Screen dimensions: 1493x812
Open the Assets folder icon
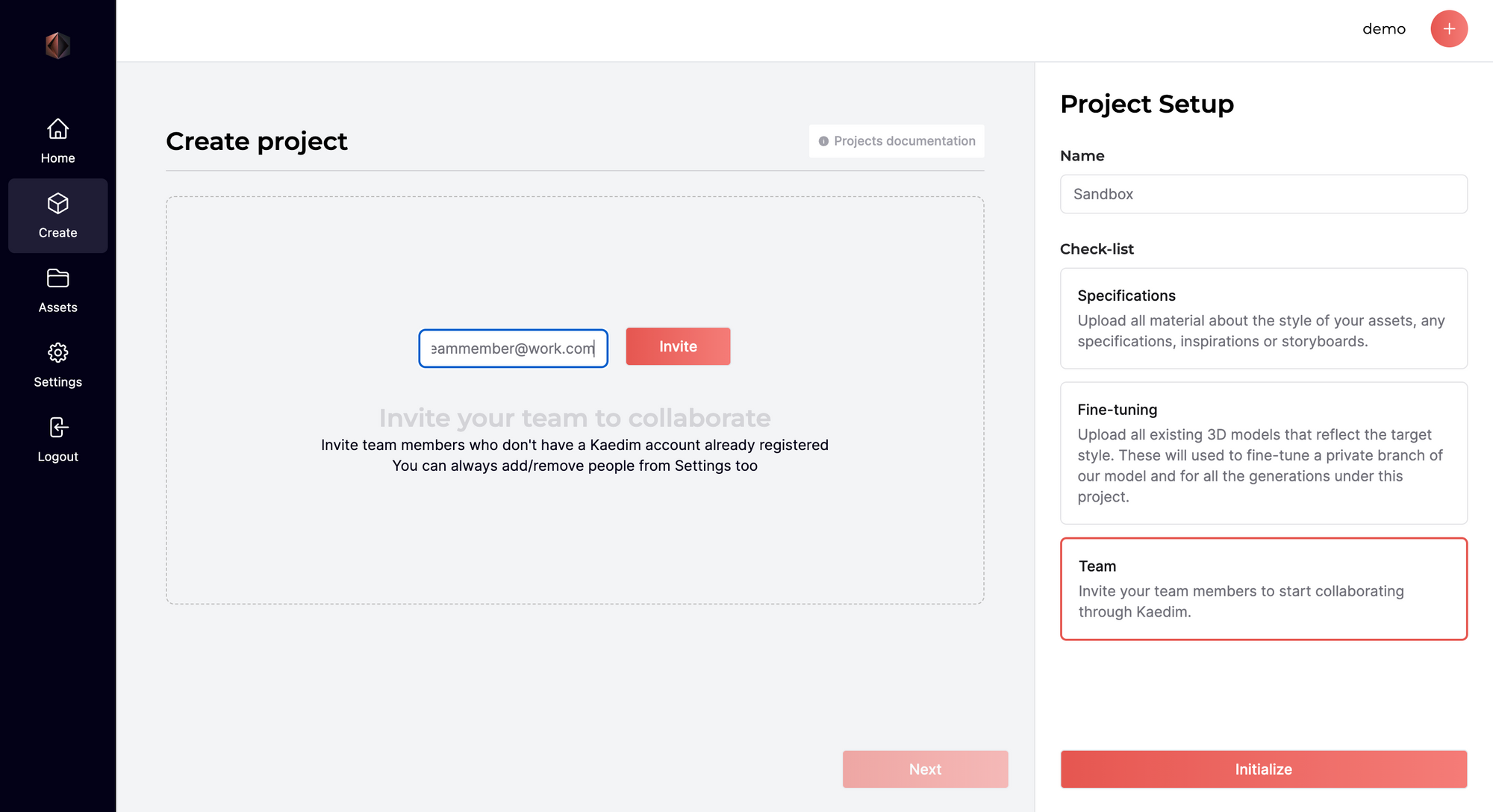coord(57,278)
